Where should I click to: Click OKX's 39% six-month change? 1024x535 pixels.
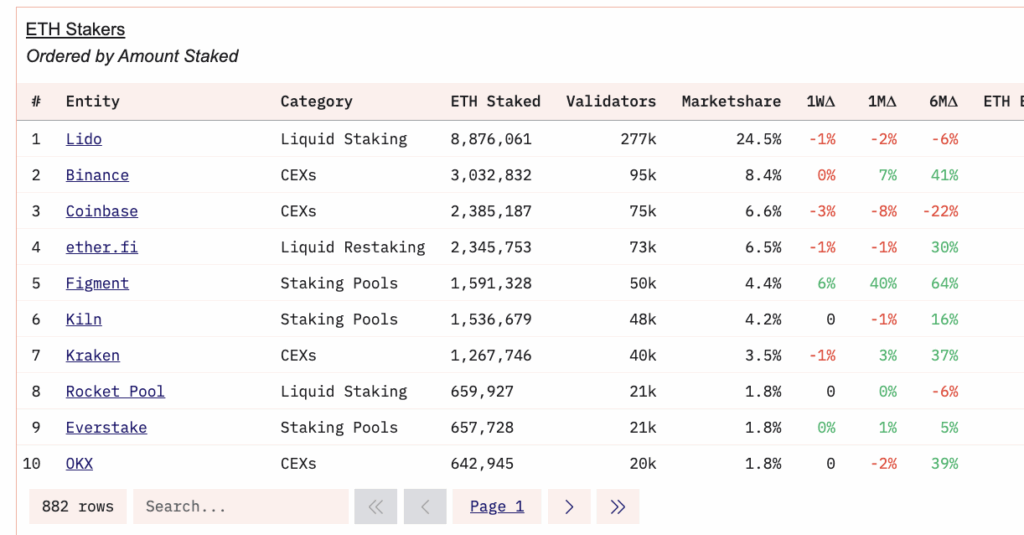tap(944, 463)
